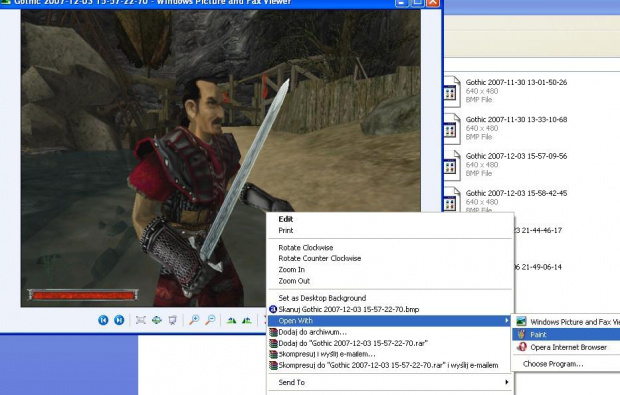
Task: Go to the next image
Action: [119, 320]
